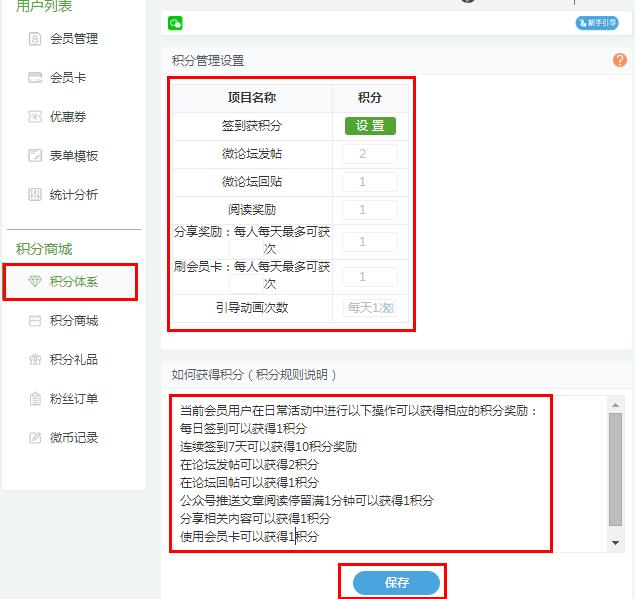Click the text area scrollbar thumb

coord(615,469)
